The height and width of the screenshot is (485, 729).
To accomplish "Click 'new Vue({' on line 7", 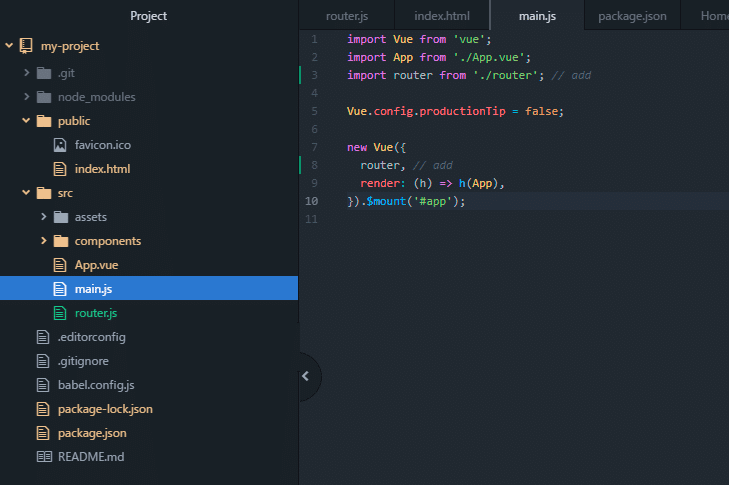I will tap(376, 147).
